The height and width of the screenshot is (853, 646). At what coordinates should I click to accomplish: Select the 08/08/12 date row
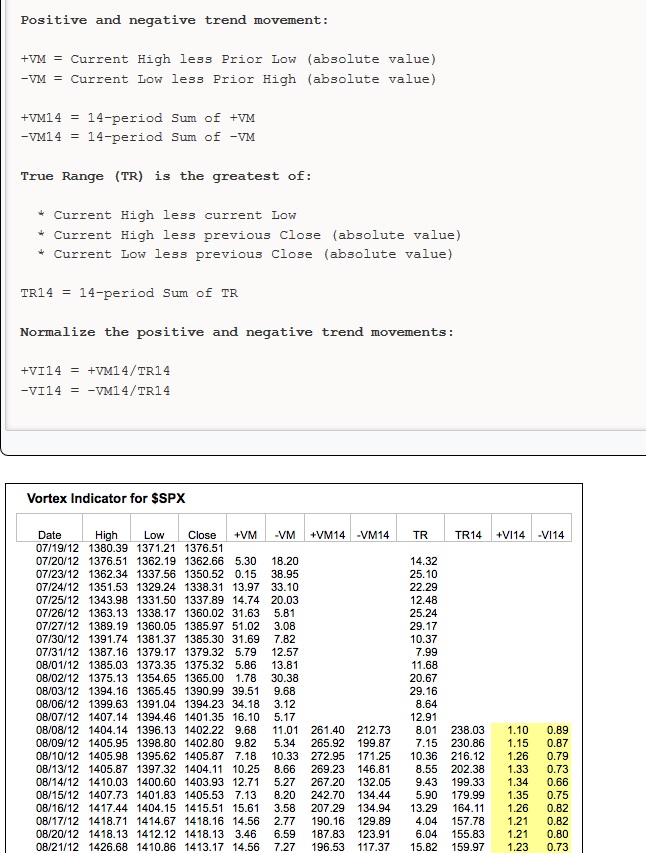click(303, 730)
